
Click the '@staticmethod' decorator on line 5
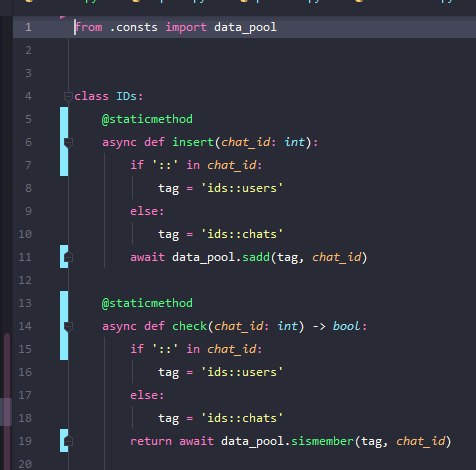point(147,119)
